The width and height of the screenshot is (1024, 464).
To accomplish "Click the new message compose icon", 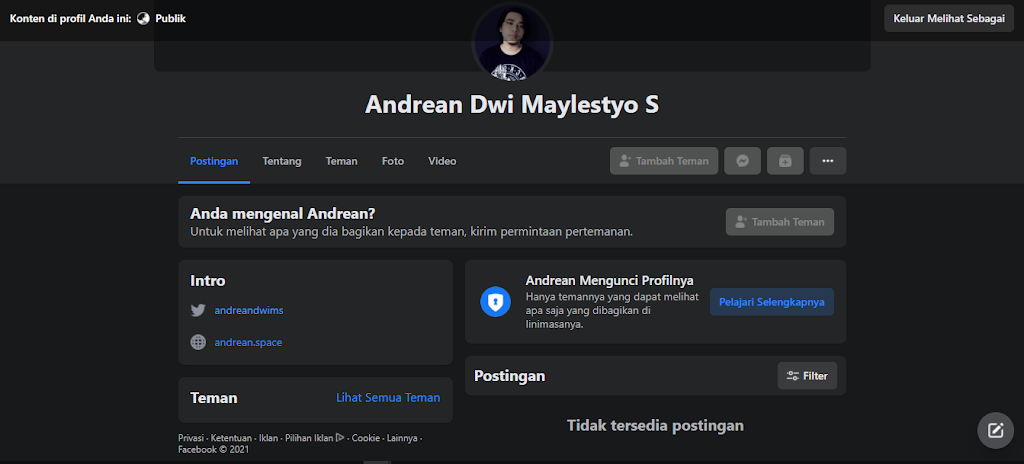I will [995, 430].
